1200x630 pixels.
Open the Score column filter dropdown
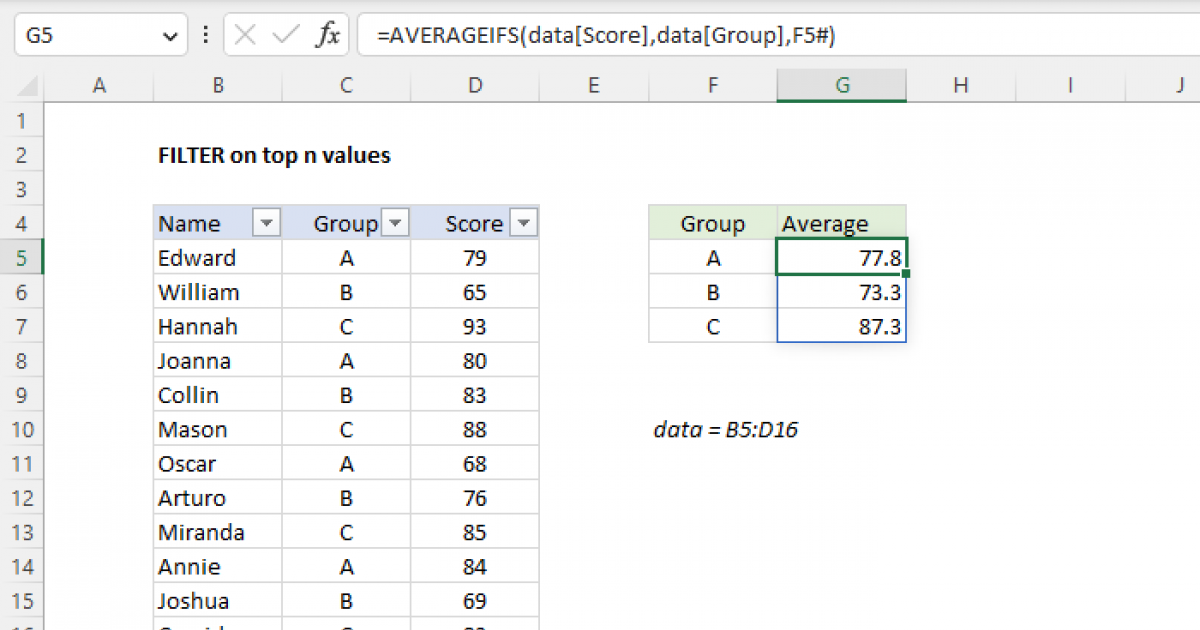click(523, 222)
